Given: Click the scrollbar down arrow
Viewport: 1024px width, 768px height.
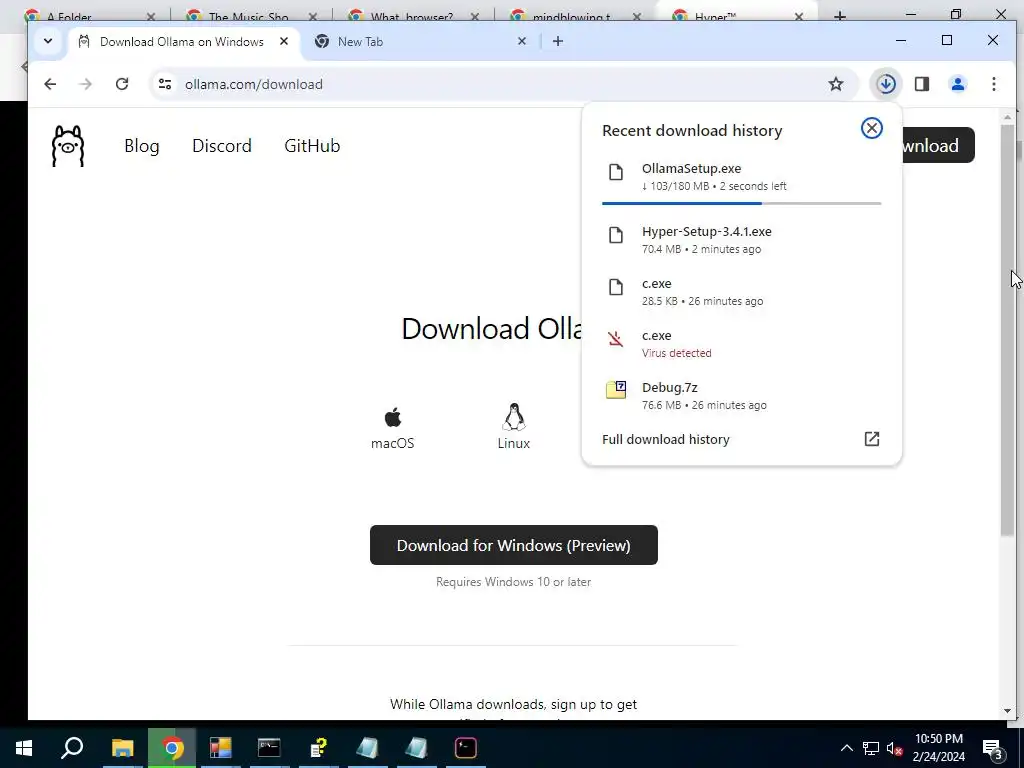Looking at the screenshot, I should [x=1007, y=711].
